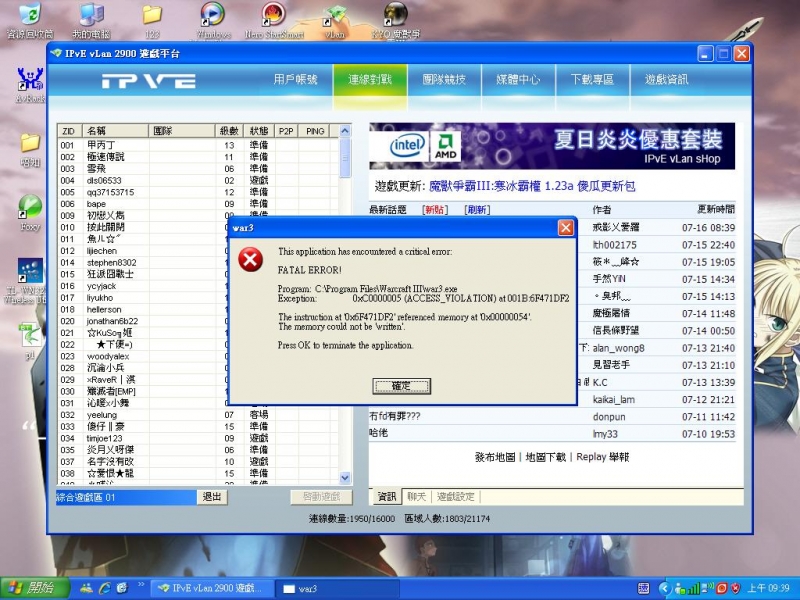Open the 下載專區 section in the top menu
This screenshot has width=800, height=600.
tap(591, 80)
